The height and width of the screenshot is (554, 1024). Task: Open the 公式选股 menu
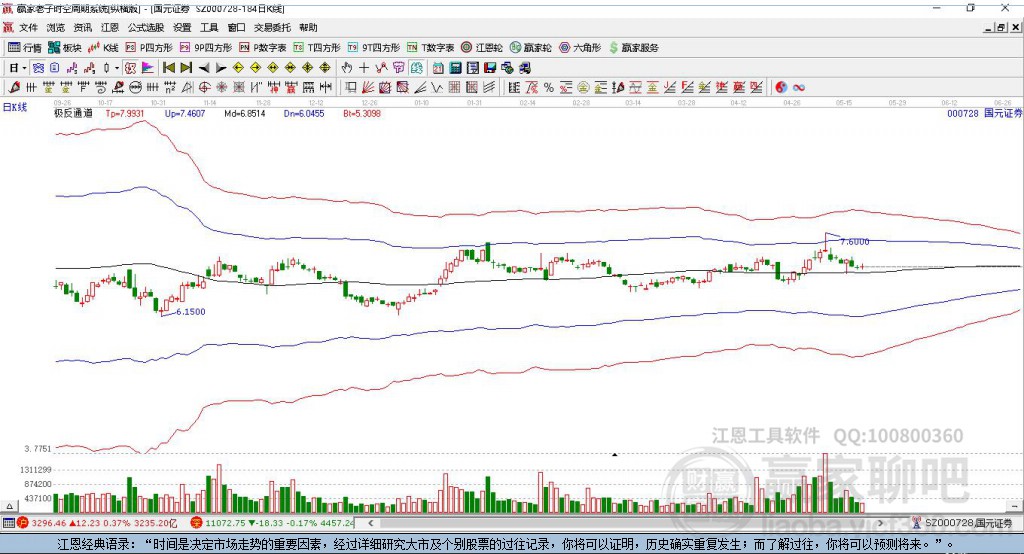coord(146,27)
